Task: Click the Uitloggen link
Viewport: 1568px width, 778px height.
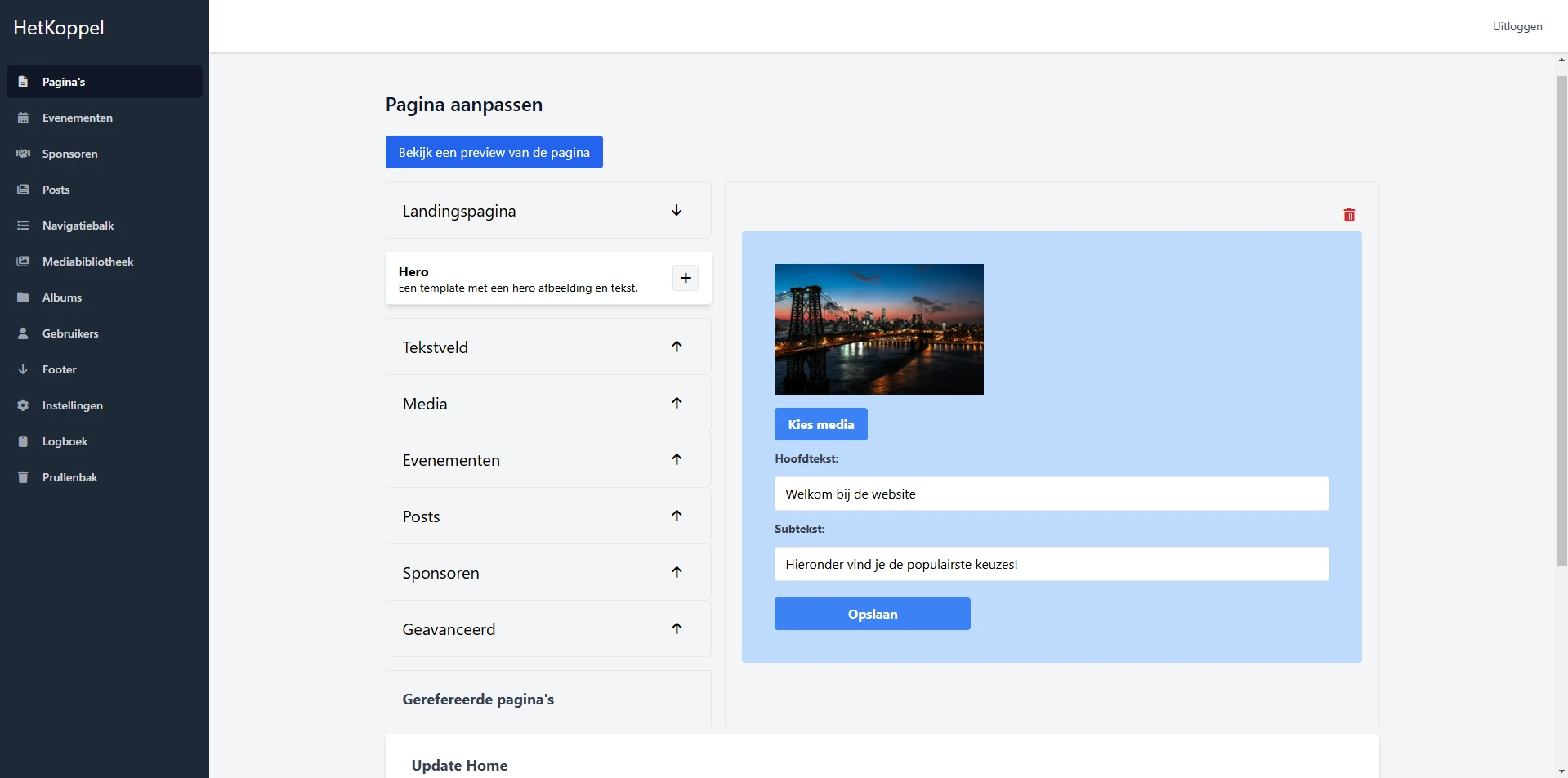Action: tap(1517, 26)
